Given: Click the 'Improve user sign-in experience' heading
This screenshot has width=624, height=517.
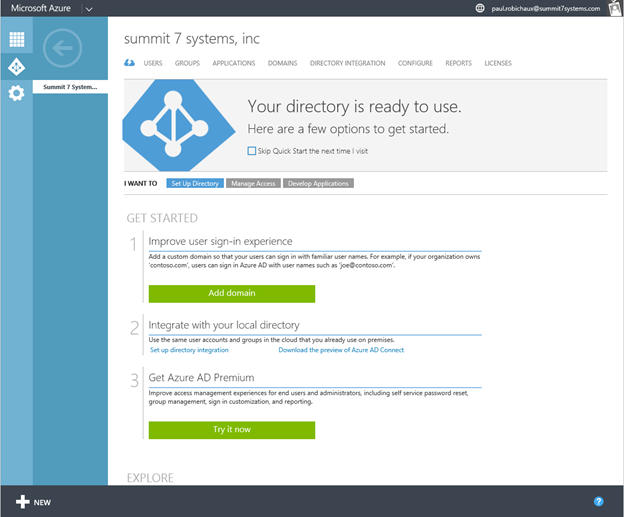Looking at the screenshot, I should (220, 241).
